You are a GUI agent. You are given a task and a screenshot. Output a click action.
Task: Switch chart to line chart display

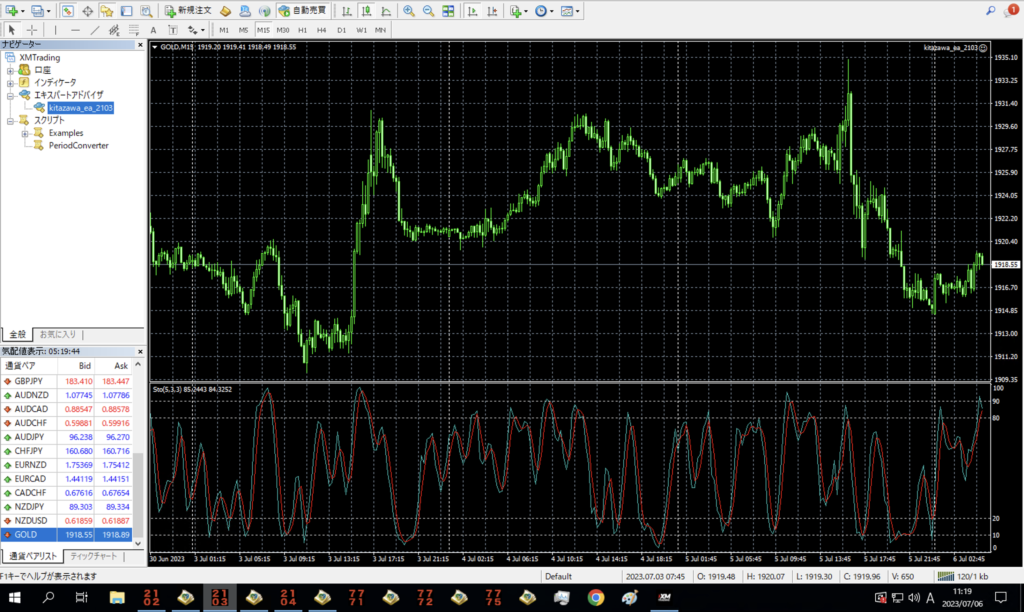383,11
